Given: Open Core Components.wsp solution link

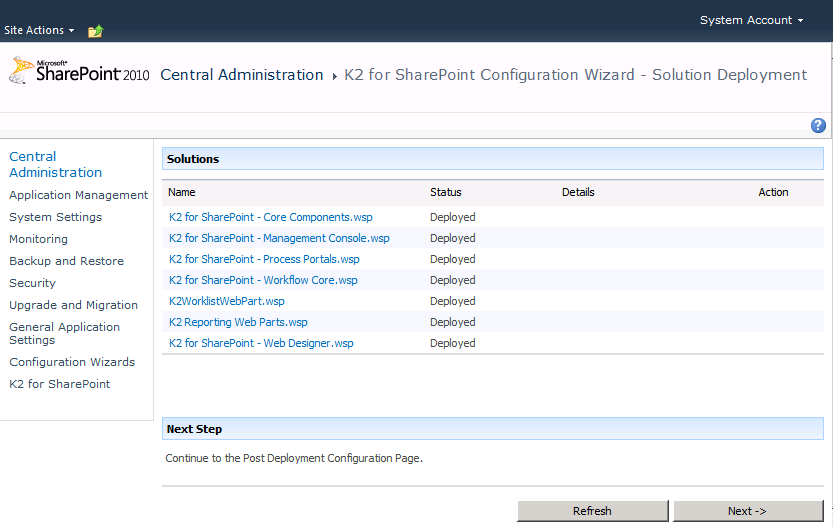Looking at the screenshot, I should [x=270, y=217].
